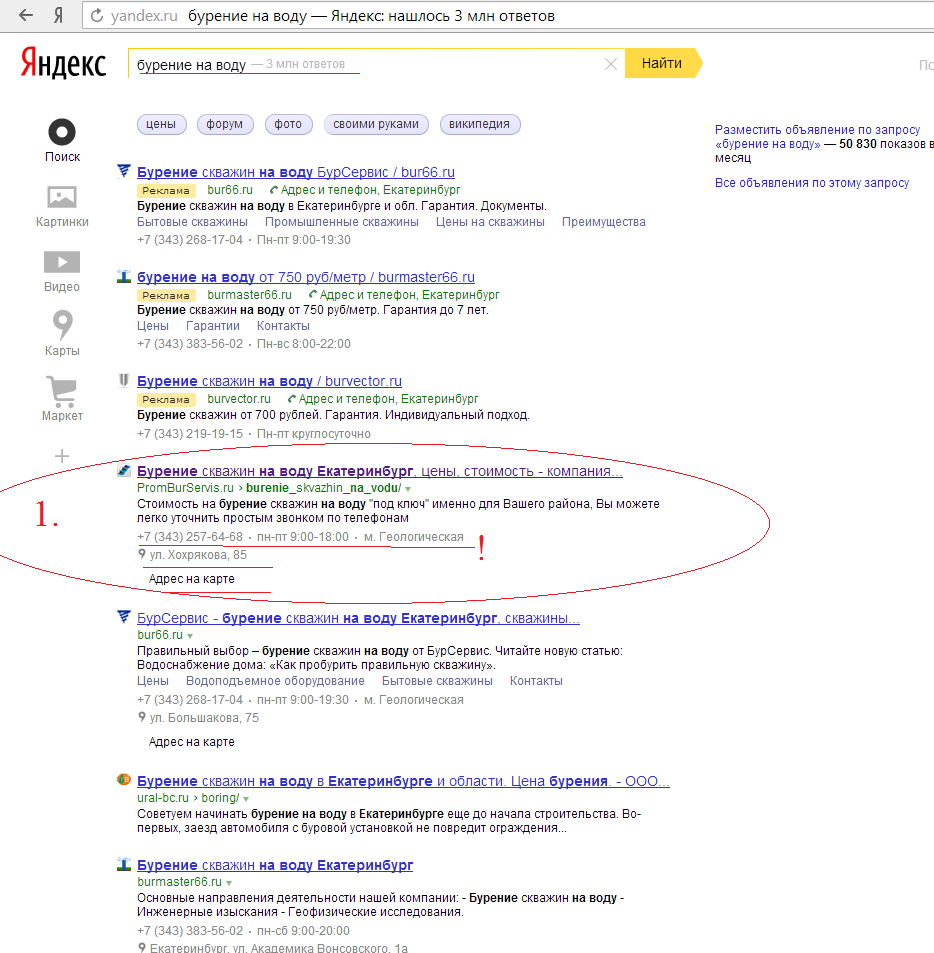
Task: Select the 'форум' suggestion chip
Action: point(225,124)
